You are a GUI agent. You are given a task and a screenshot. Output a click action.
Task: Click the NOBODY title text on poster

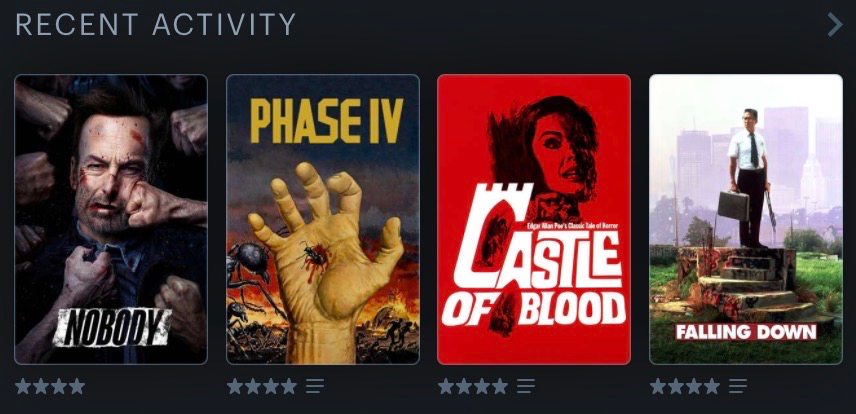[x=112, y=327]
